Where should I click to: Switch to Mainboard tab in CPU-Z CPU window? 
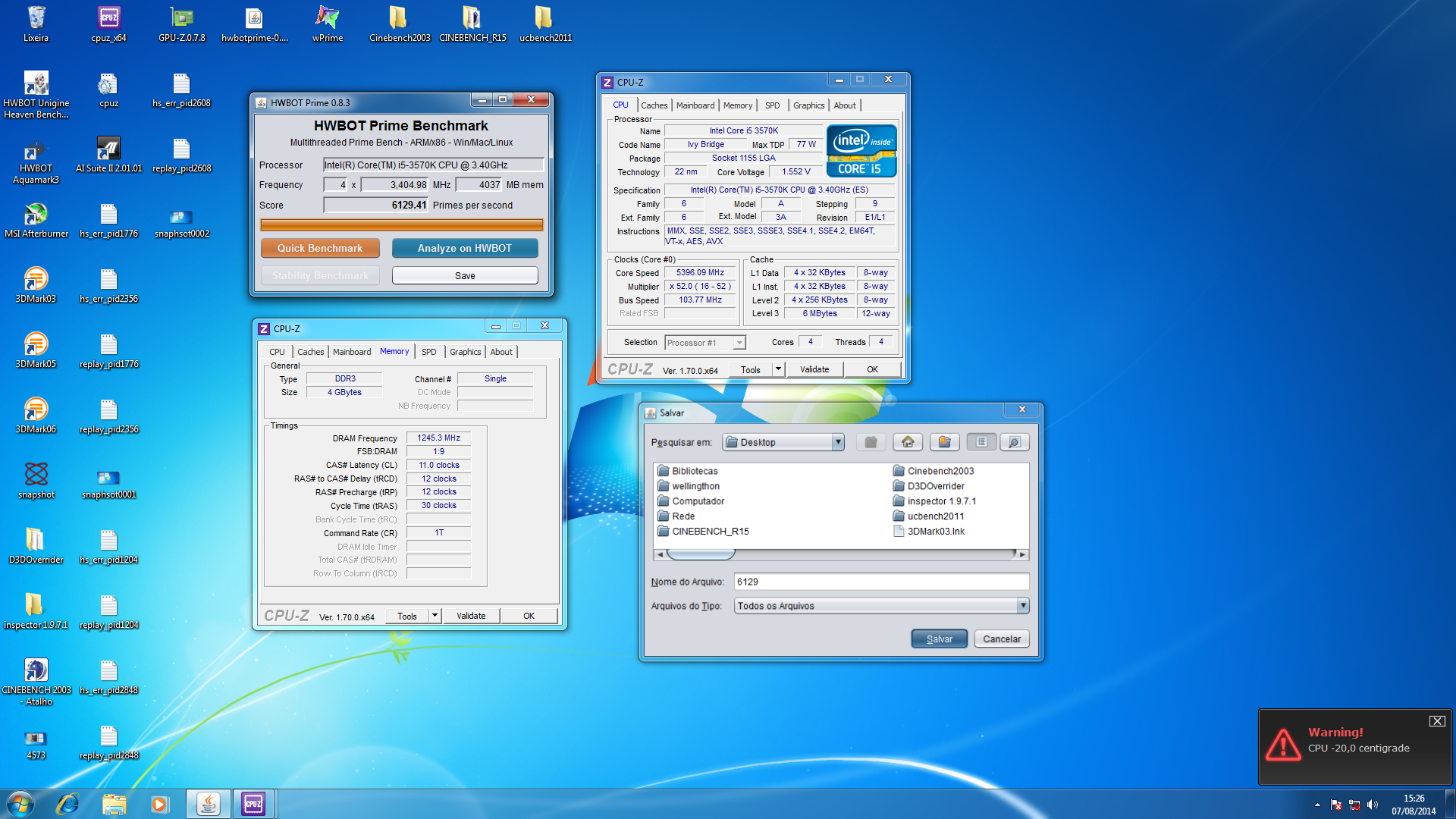tap(695, 105)
